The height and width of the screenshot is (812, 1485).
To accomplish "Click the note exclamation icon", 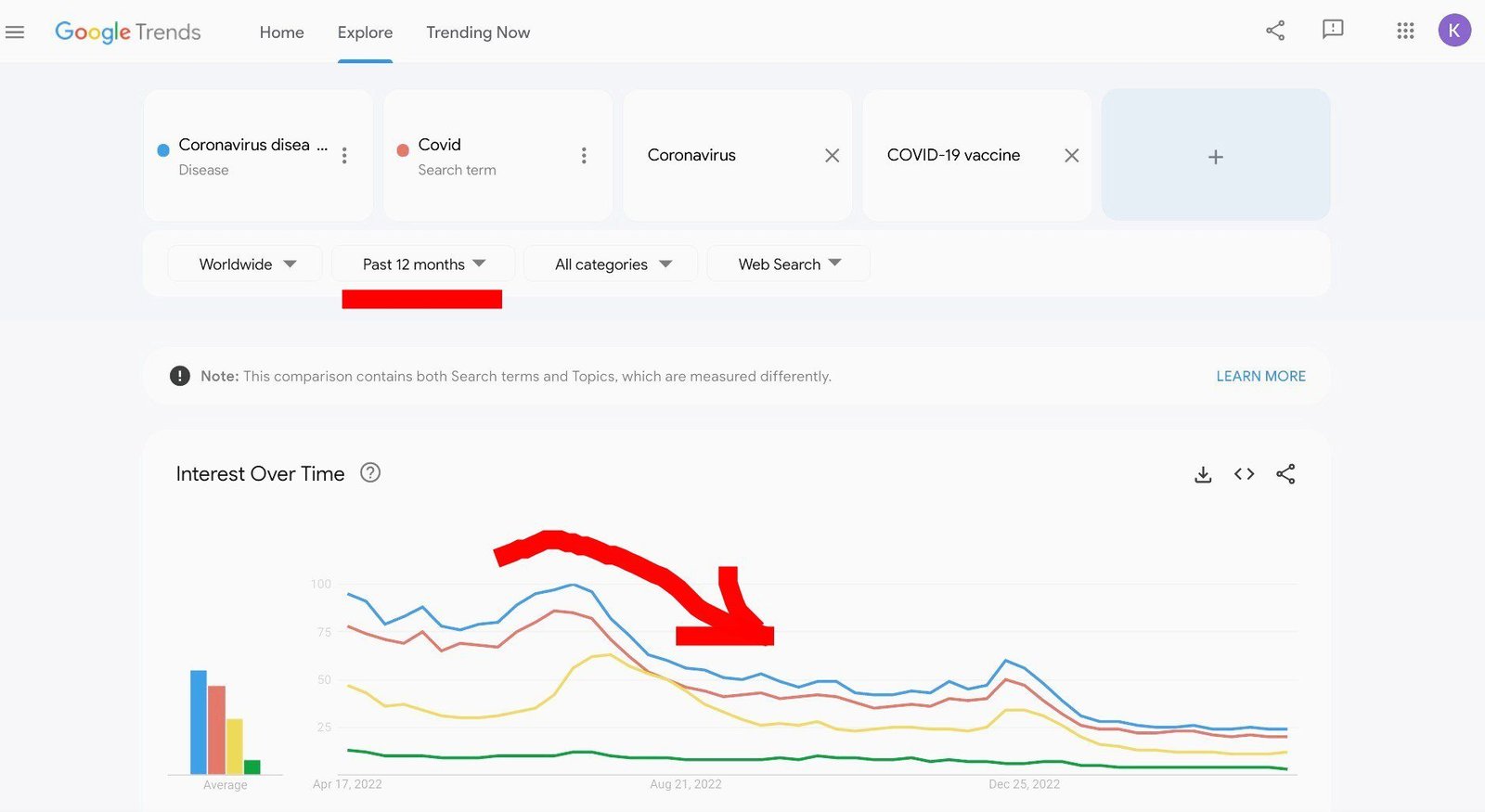I will 180,376.
